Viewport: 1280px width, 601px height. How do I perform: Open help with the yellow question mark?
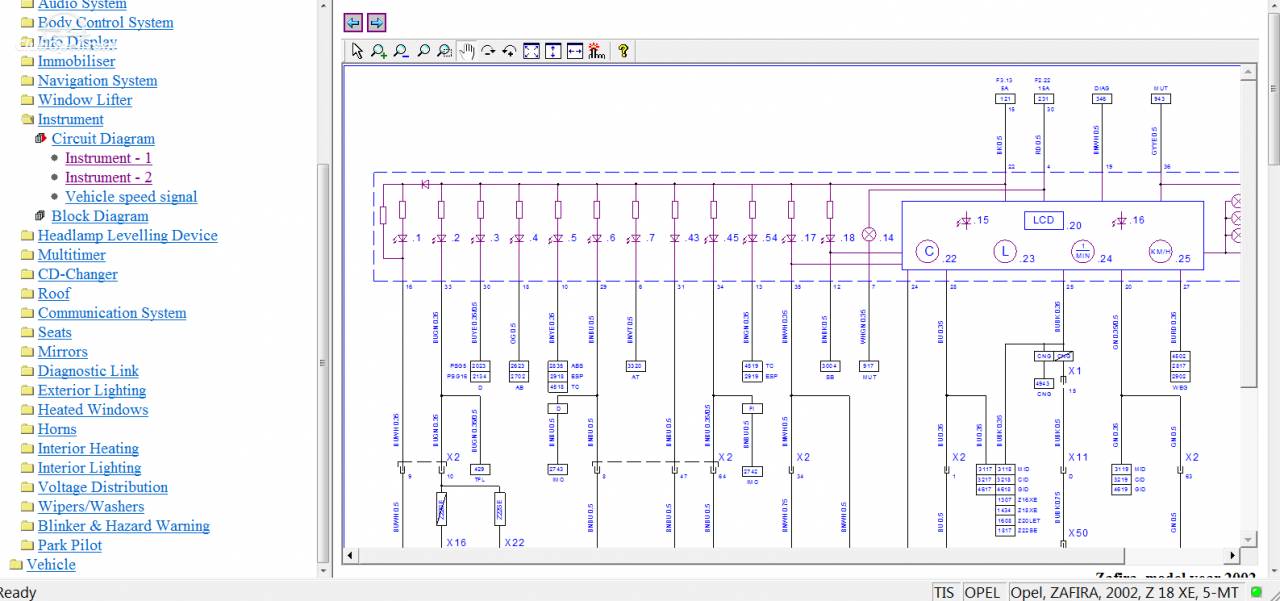[623, 51]
